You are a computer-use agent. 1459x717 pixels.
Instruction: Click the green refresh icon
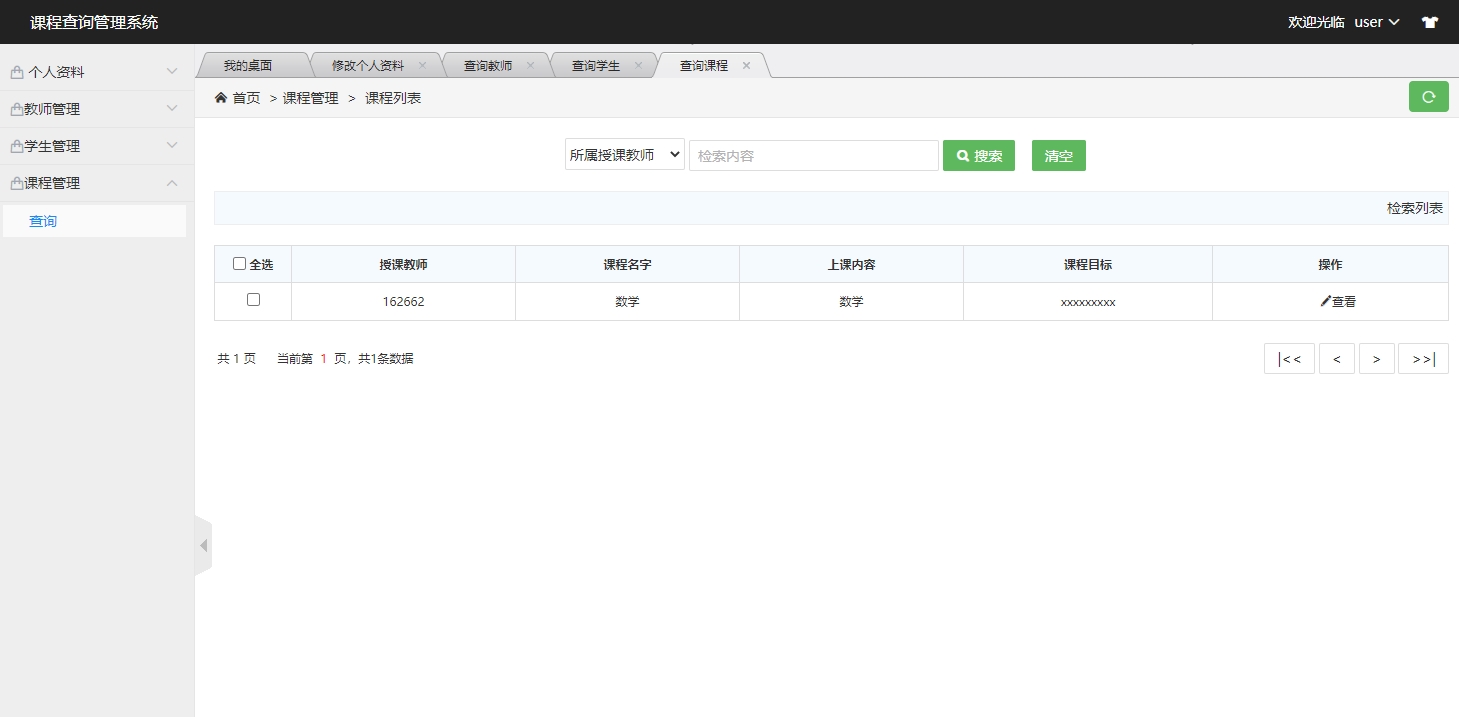1428,96
